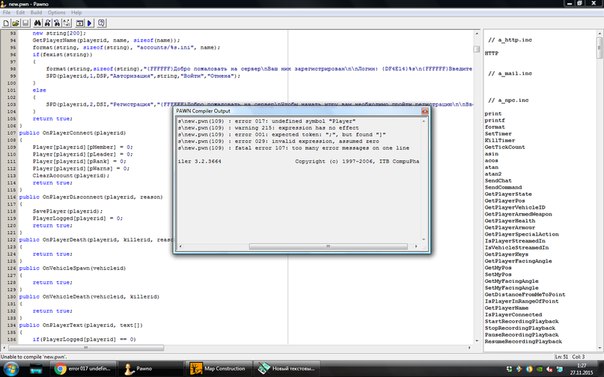Click the compiler output scroll left arrow
Image resolution: width=604 pixels, height=377 pixels.
[180, 246]
